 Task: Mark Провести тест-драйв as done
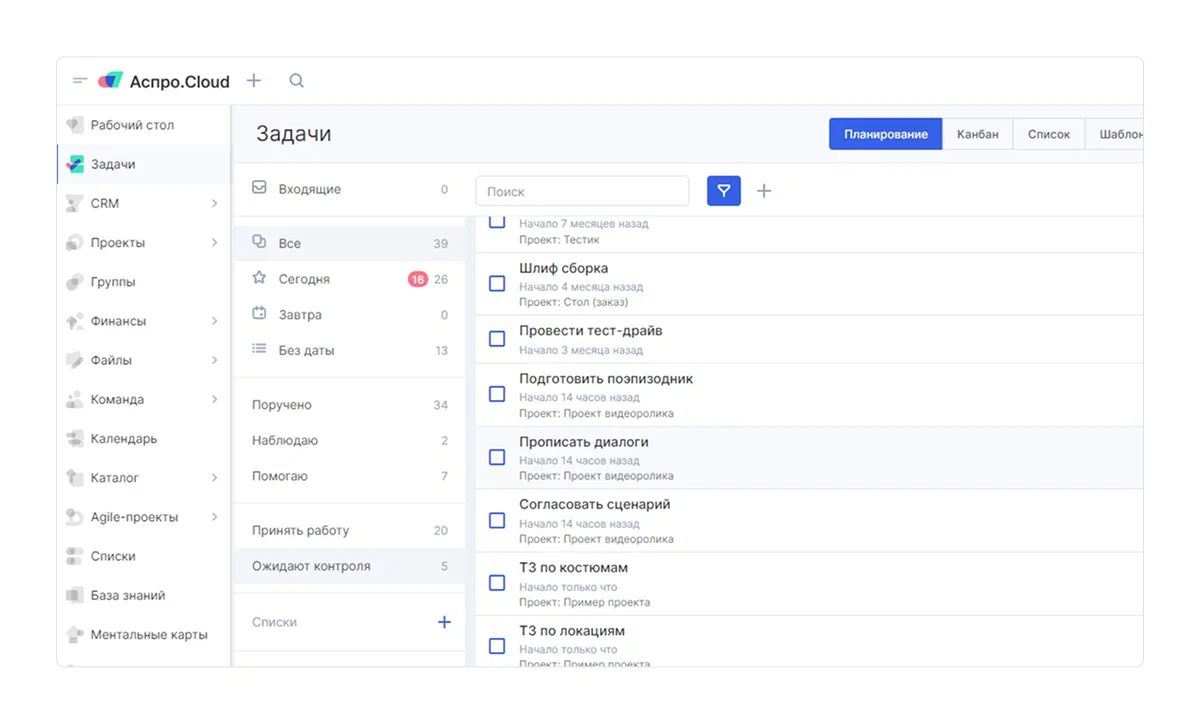497,339
